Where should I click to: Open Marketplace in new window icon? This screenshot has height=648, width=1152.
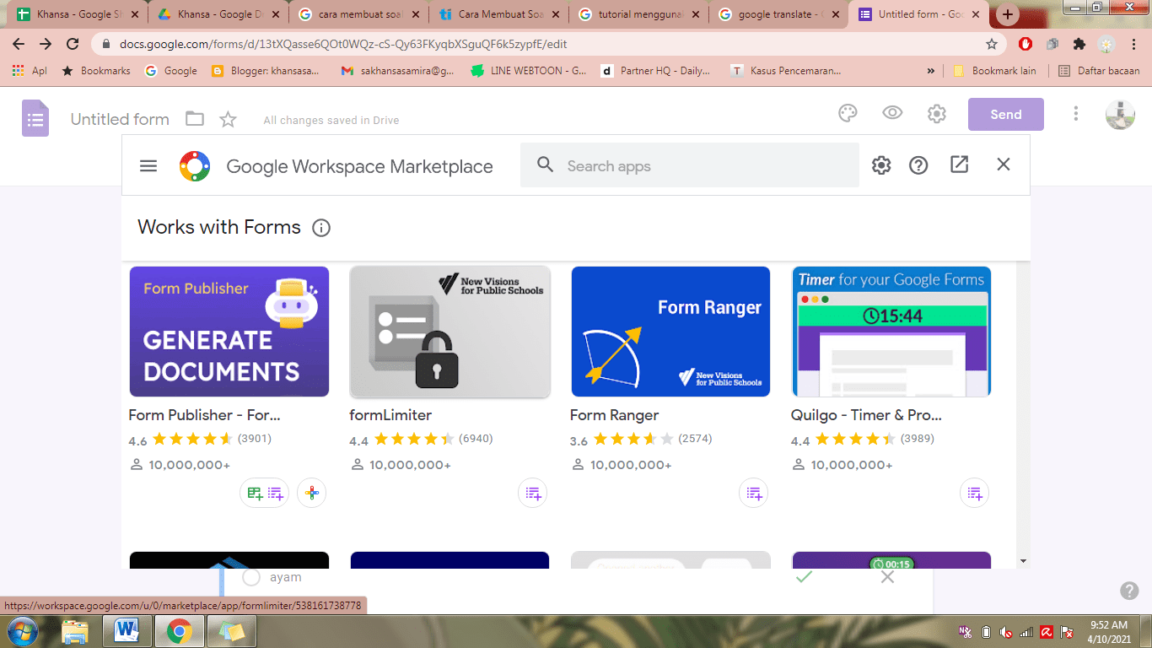[959, 165]
